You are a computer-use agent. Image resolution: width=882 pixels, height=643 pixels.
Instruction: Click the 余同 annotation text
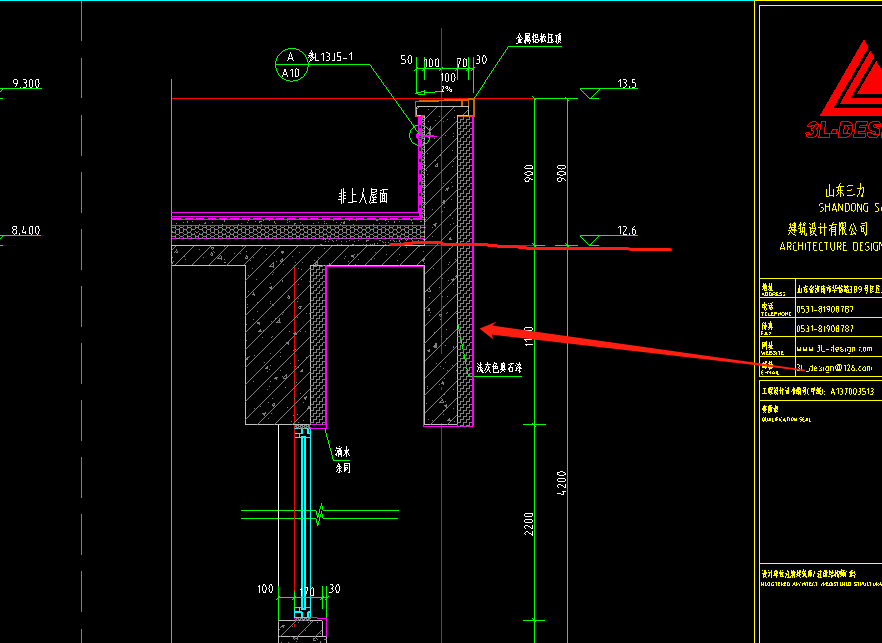[343, 467]
